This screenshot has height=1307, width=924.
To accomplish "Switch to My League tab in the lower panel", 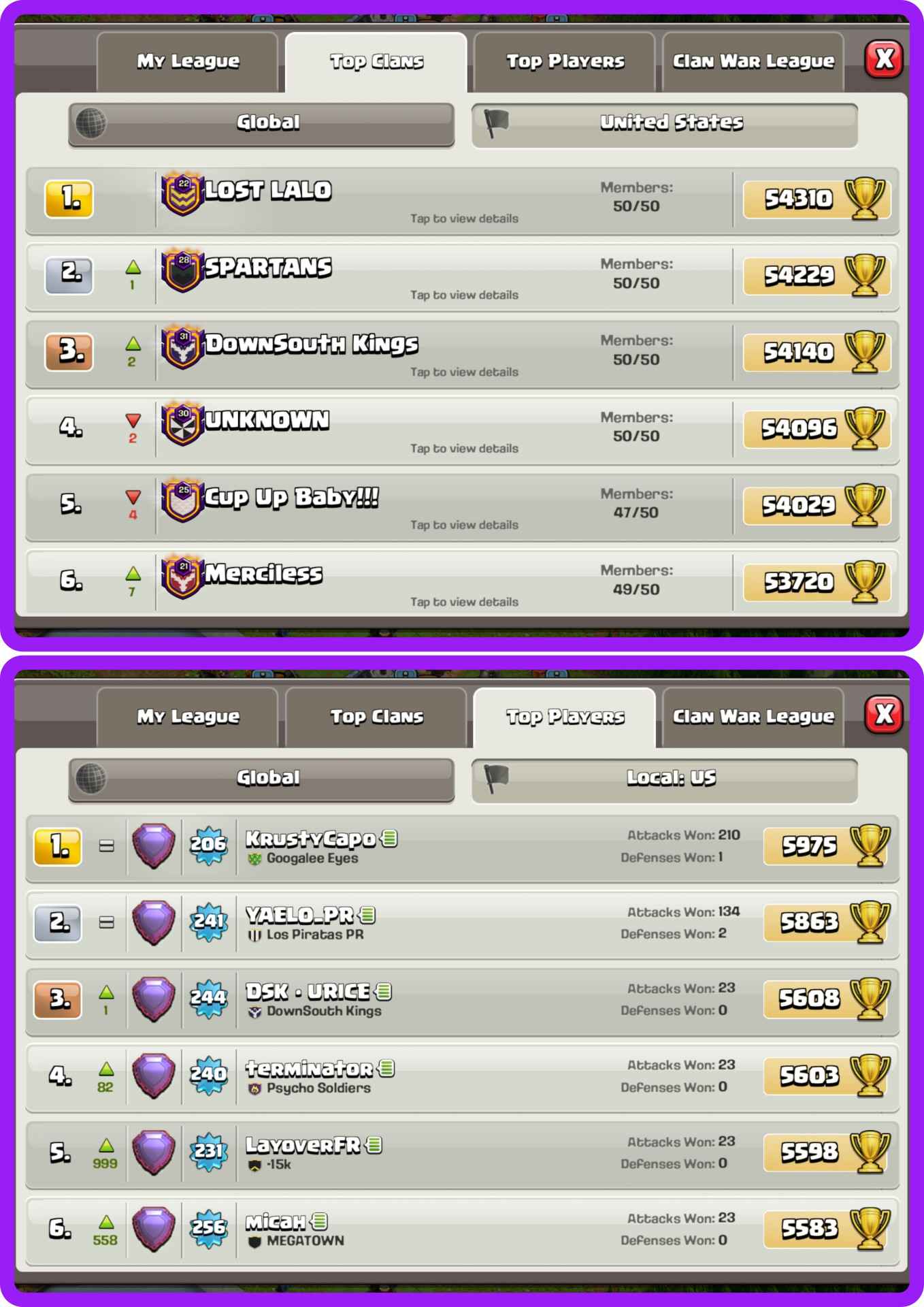I will pyautogui.click(x=188, y=717).
